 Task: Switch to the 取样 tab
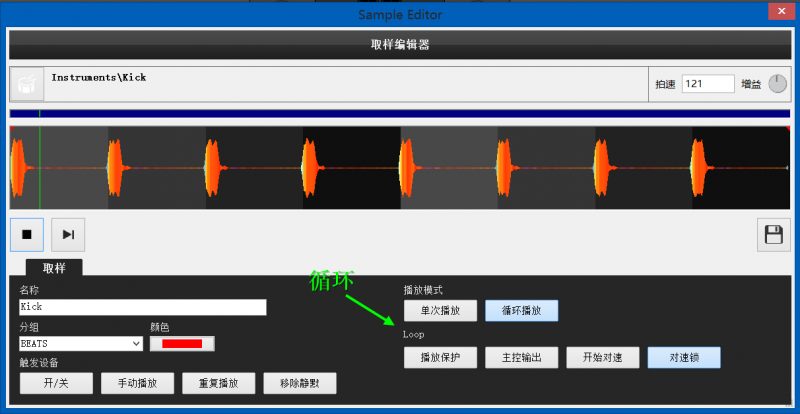point(54,268)
